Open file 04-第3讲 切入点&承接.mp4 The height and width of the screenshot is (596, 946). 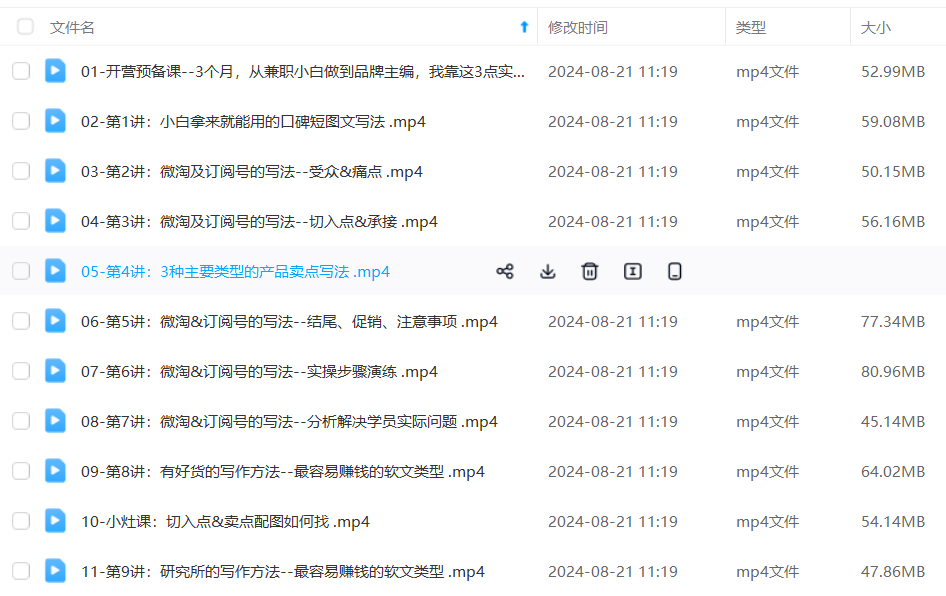click(259, 222)
